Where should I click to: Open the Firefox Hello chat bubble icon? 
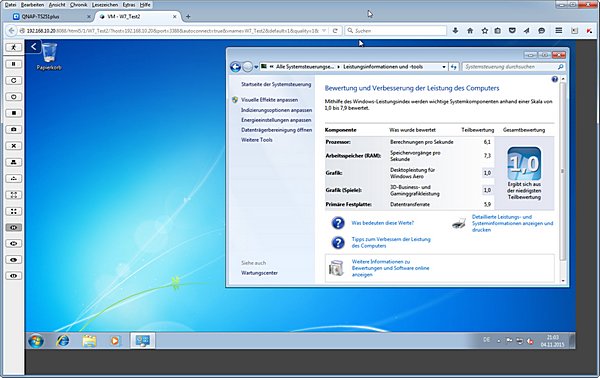point(541,31)
